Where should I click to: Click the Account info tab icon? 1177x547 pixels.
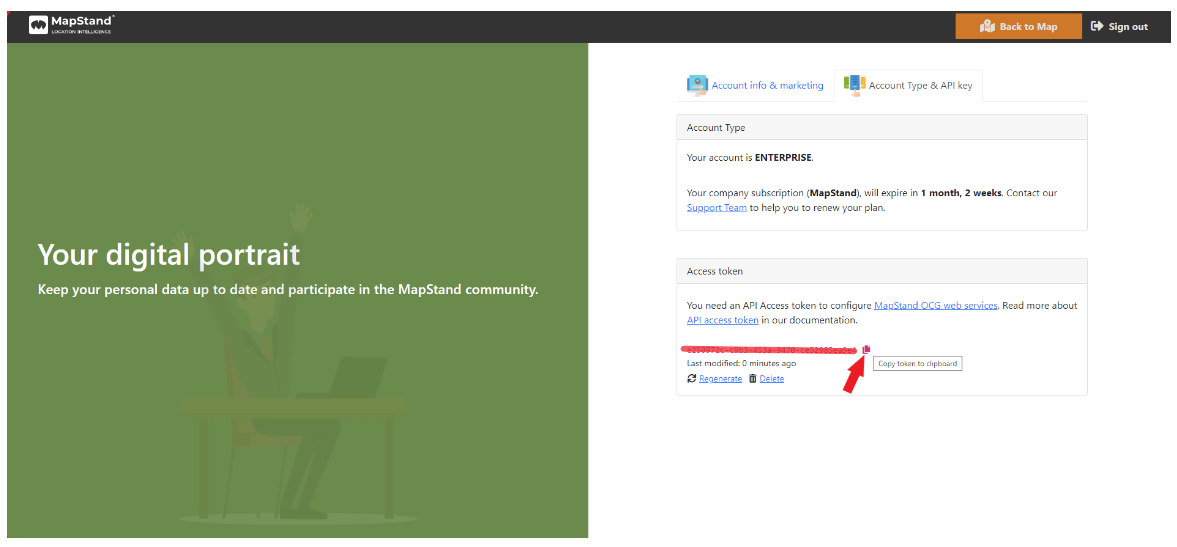point(697,85)
